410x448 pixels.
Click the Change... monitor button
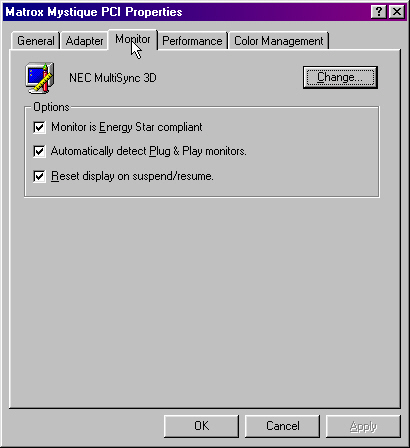[340, 77]
